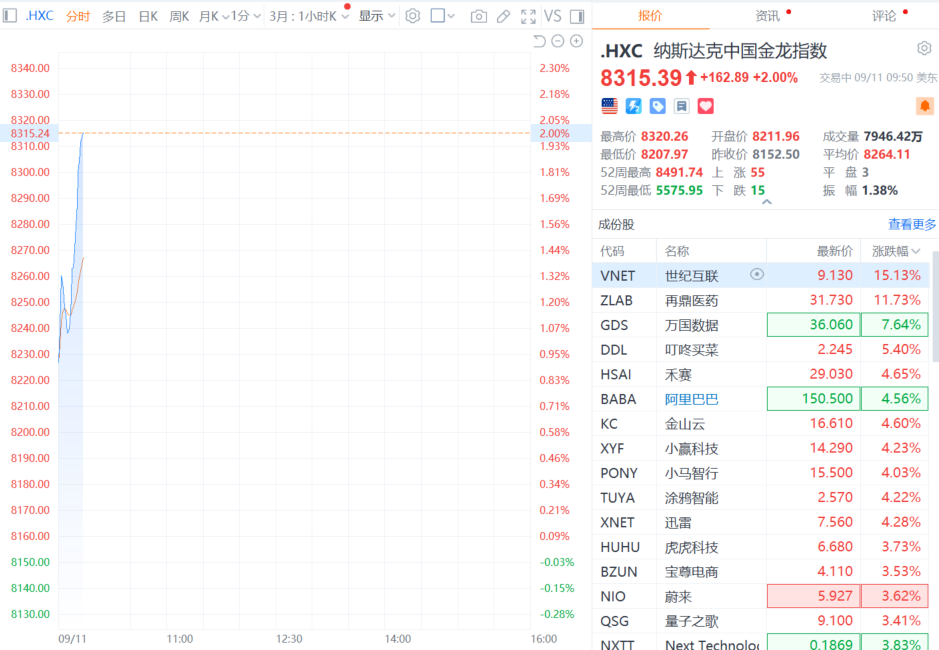Select the NIO 蔚来 row
This screenshot has width=939, height=650.
tap(761, 596)
